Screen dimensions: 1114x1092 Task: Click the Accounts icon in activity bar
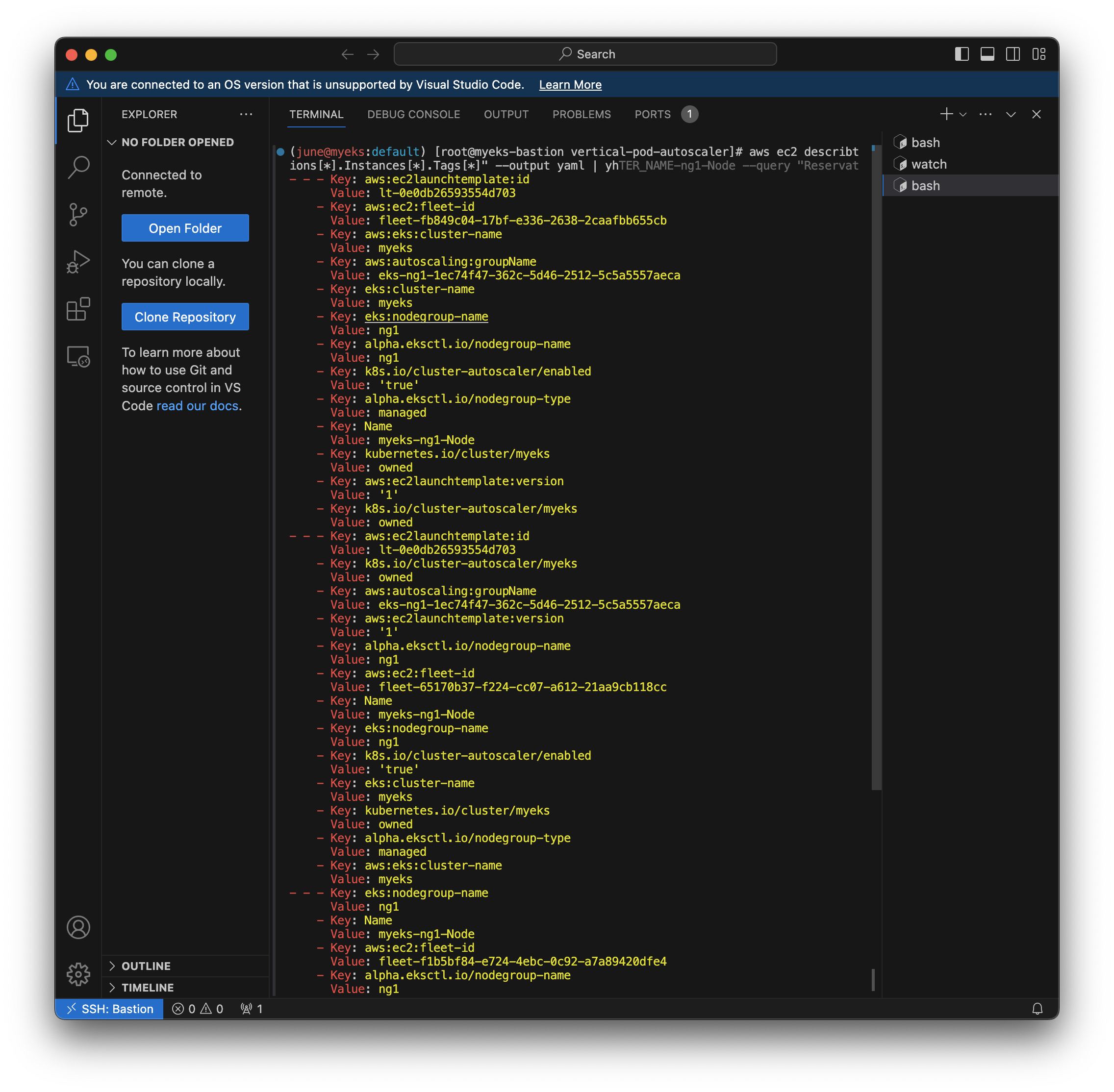78,927
